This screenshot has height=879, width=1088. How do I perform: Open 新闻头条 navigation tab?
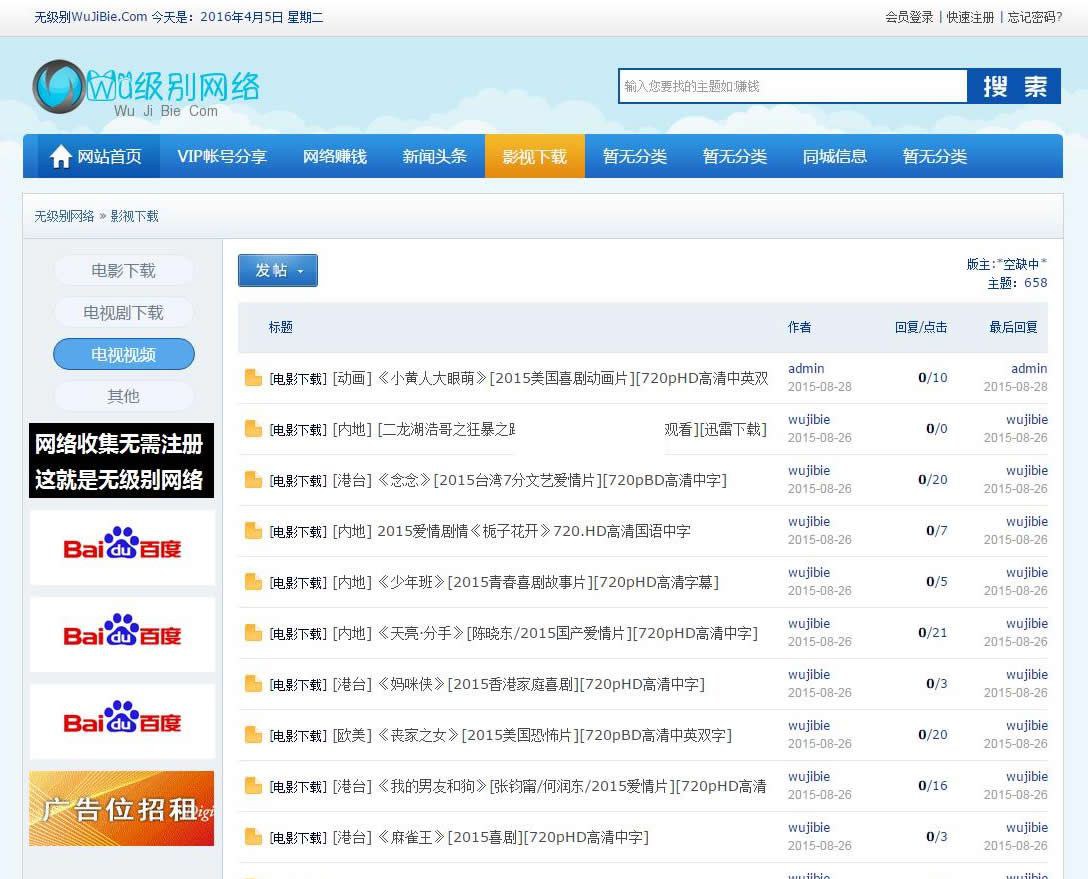[x=434, y=156]
